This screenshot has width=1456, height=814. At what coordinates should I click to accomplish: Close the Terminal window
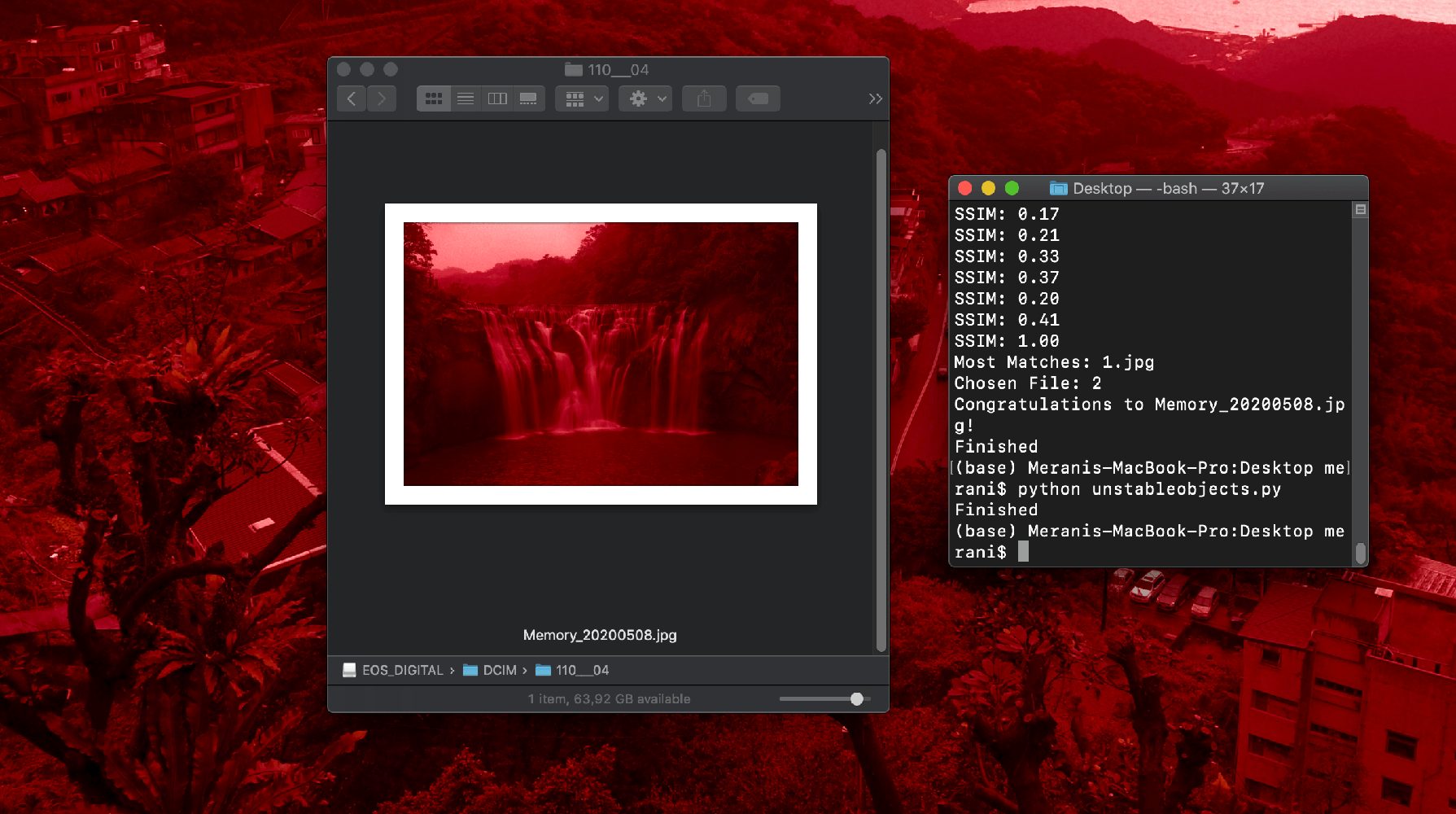pos(965,188)
